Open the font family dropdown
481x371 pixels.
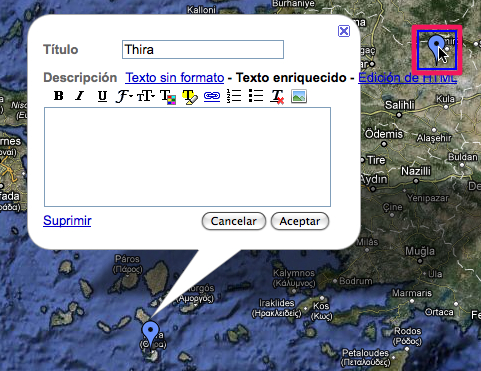point(124,97)
